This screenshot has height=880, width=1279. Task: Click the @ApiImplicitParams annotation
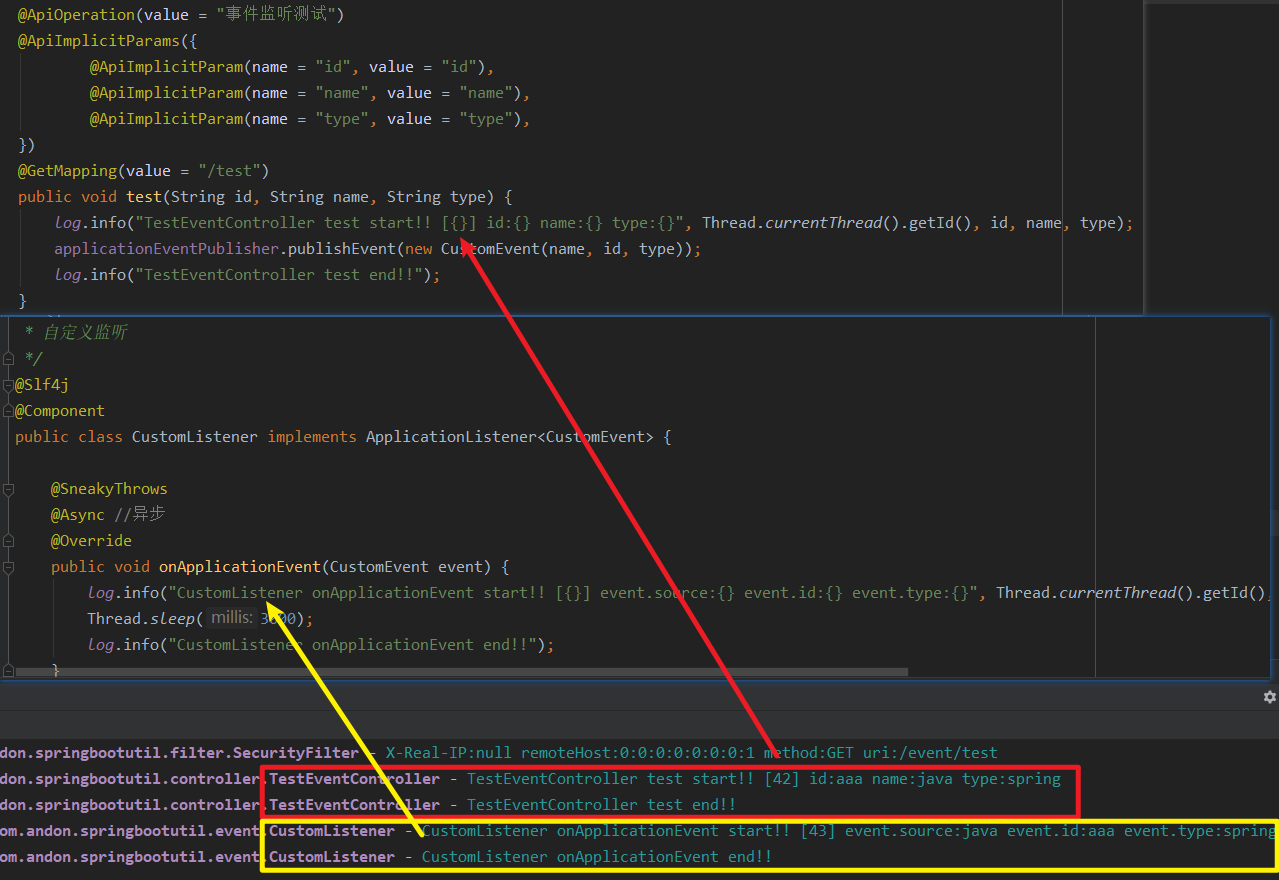click(x=98, y=41)
